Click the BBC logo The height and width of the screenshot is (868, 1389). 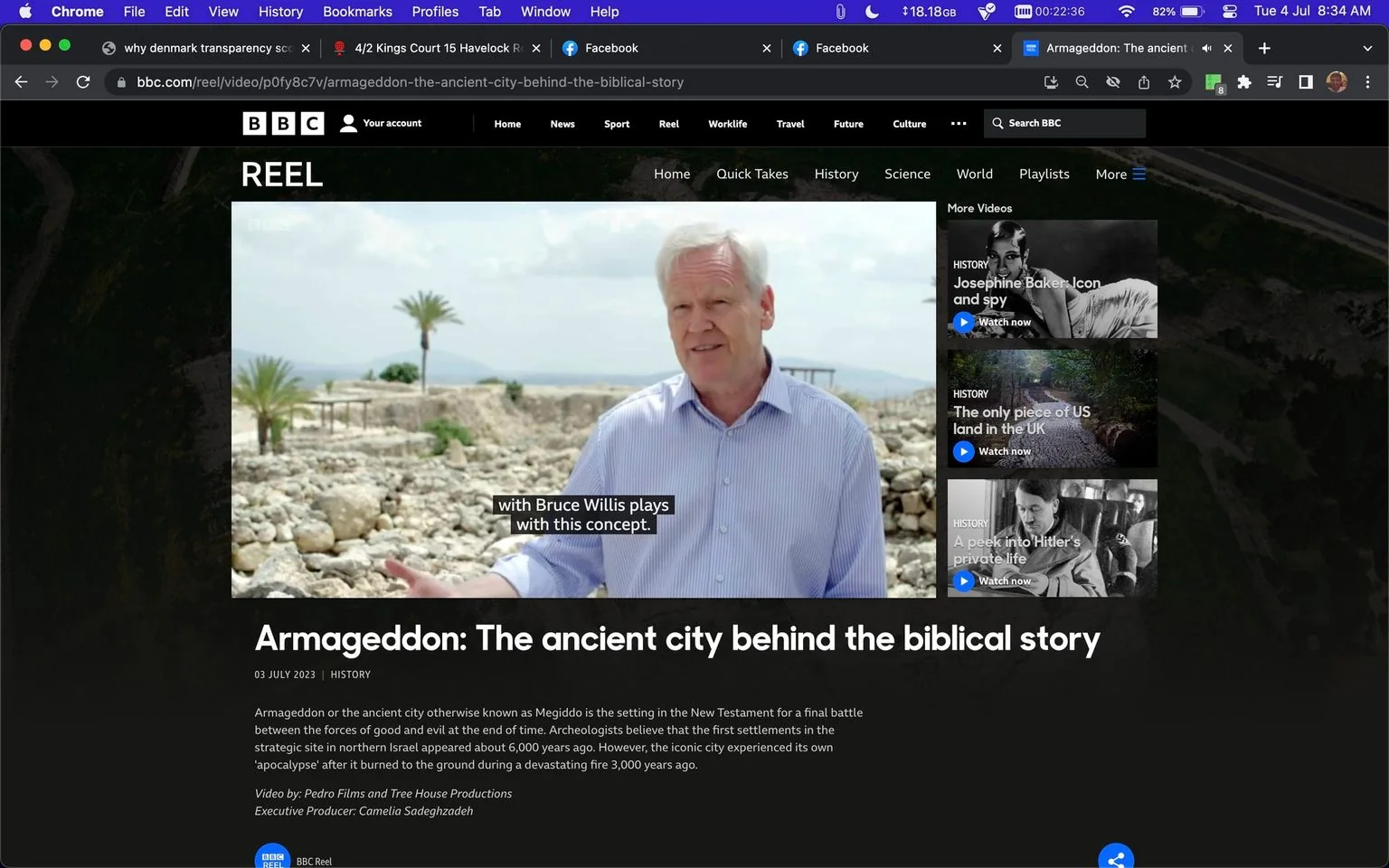click(x=283, y=123)
